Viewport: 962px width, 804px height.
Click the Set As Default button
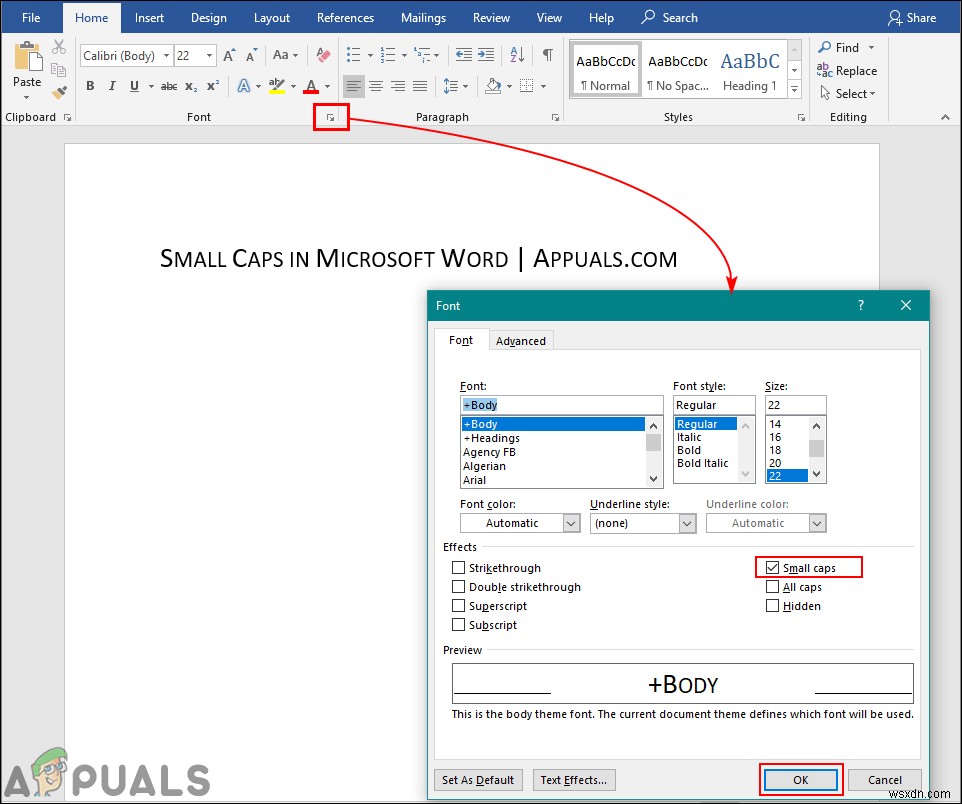[478, 780]
